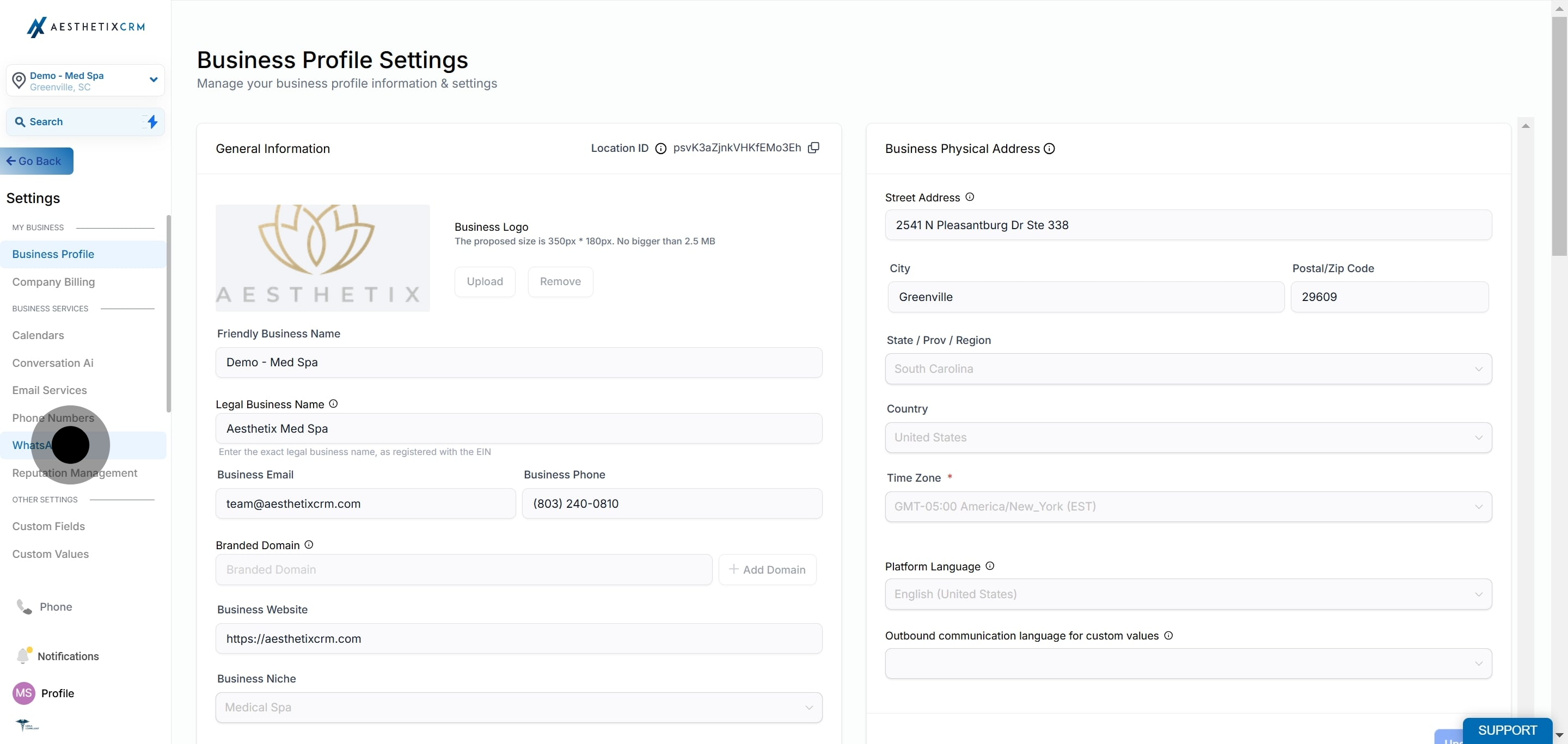Click the Business Website input field
Image resolution: width=1568 pixels, height=744 pixels.
point(519,639)
